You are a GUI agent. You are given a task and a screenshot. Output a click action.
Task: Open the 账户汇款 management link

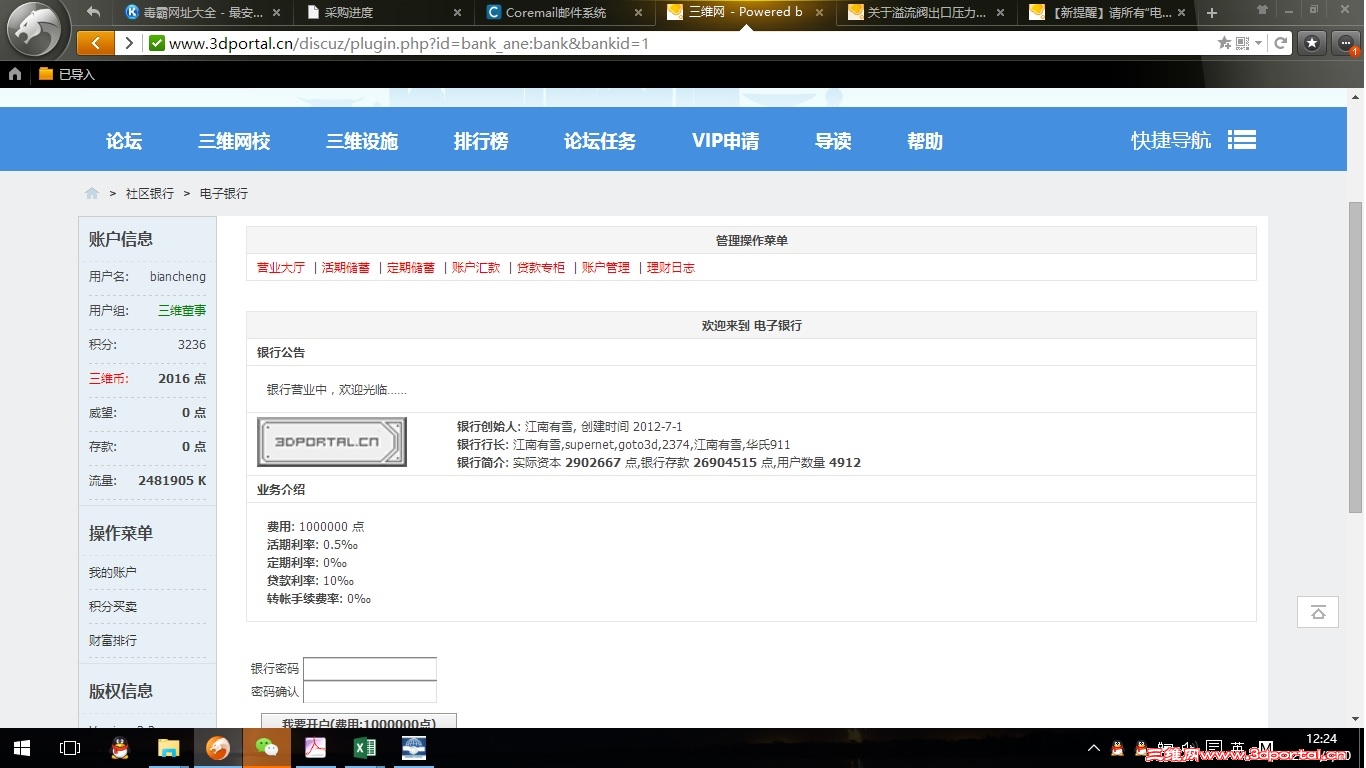click(476, 268)
